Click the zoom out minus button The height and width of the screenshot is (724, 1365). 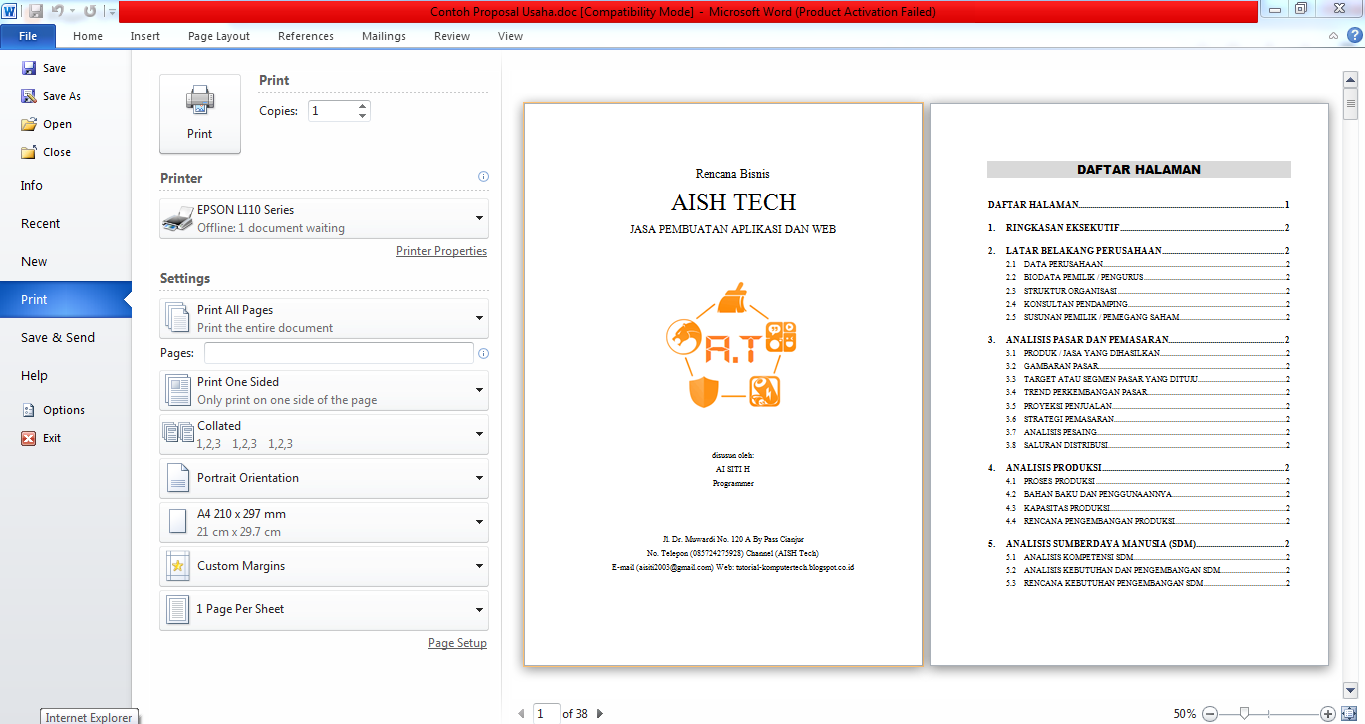1210,714
